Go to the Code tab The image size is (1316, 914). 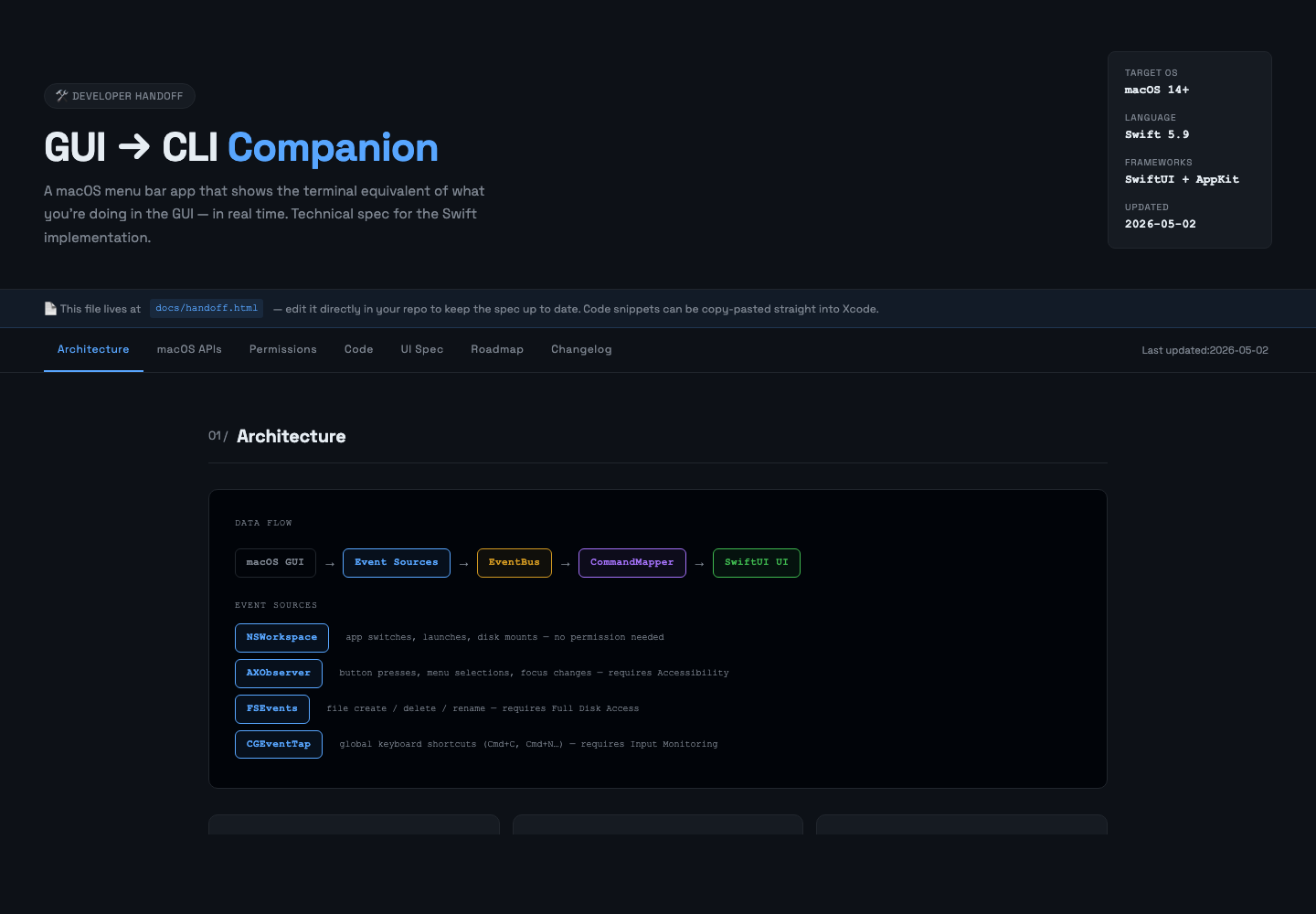(359, 349)
